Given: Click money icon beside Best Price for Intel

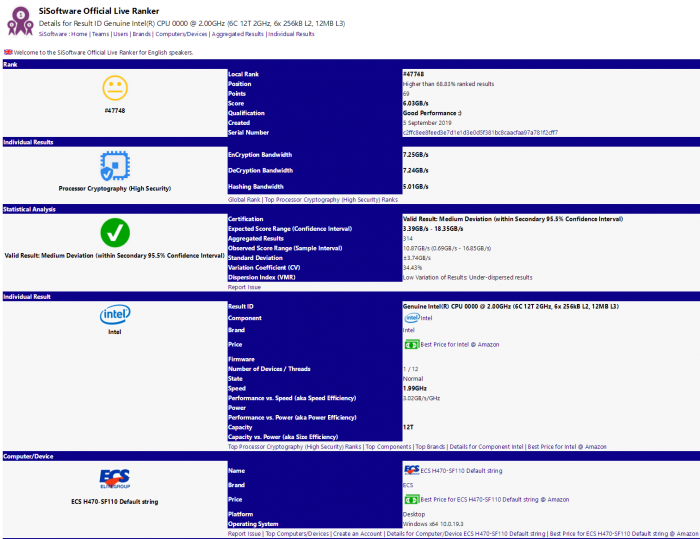Looking at the screenshot, I should 410,345.
